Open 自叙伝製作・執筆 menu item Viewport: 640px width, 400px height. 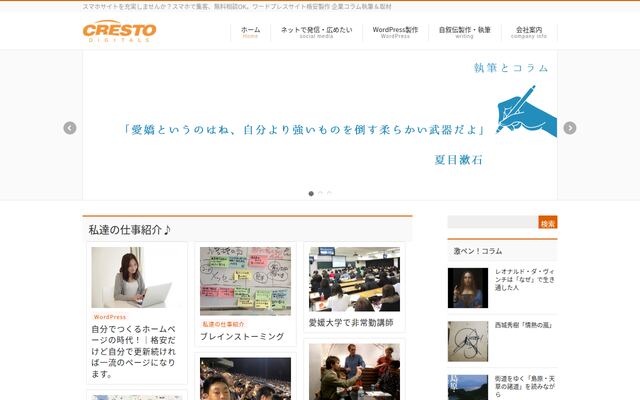(464, 32)
